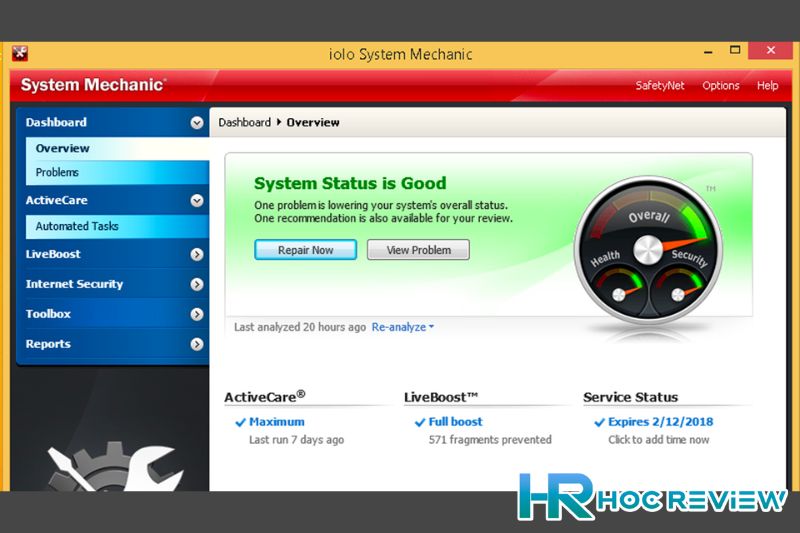This screenshot has width=800, height=533.
Task: Expand the Internet Security section arrow
Action: pyautogui.click(x=197, y=284)
